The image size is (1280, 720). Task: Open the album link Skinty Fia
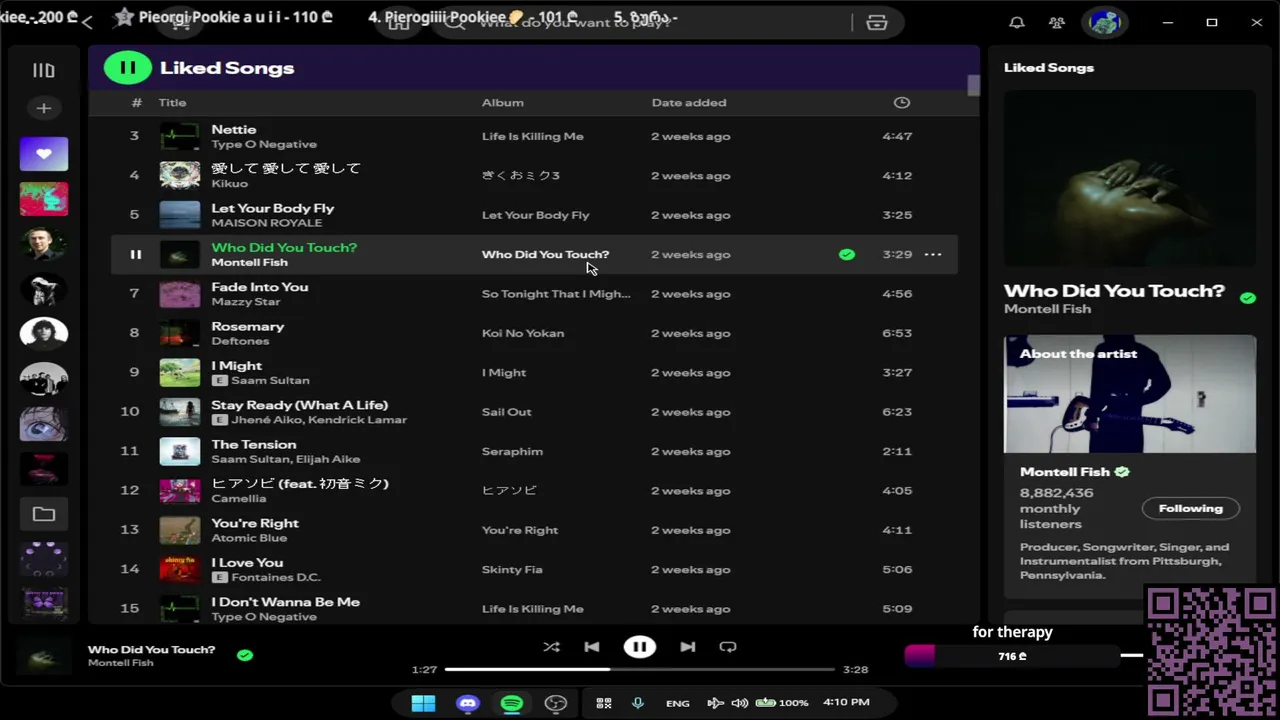512,569
